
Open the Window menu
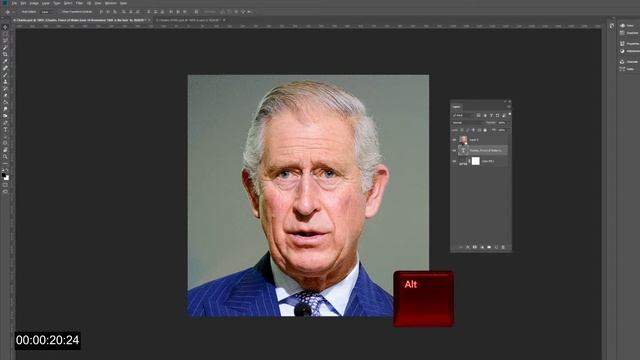[110, 3]
